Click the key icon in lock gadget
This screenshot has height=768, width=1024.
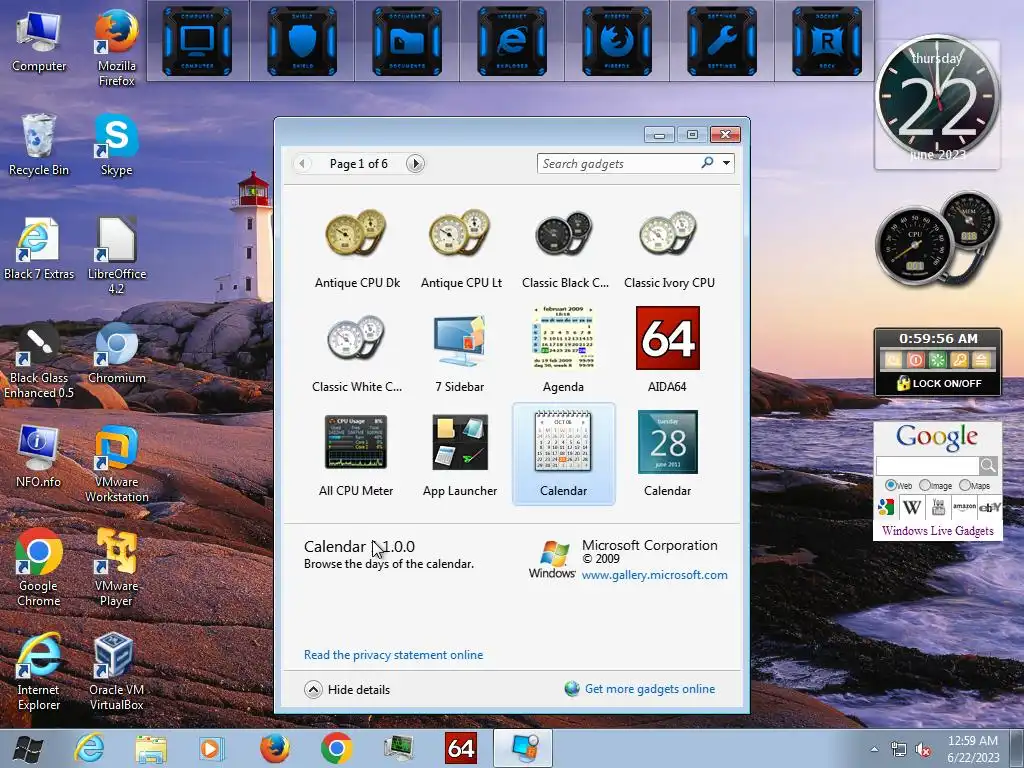(959, 360)
